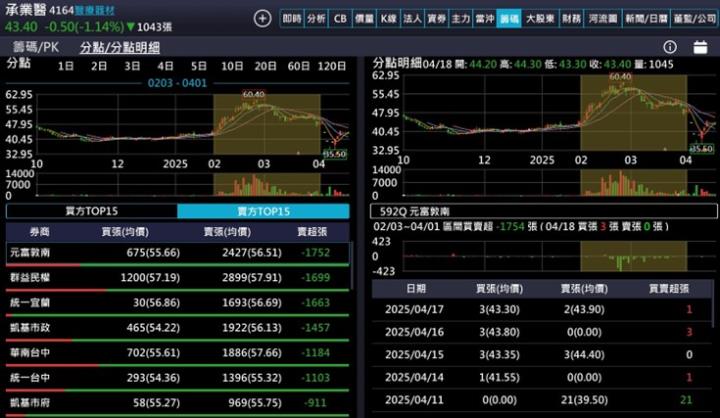Switch to the 財務 tab

point(572,18)
